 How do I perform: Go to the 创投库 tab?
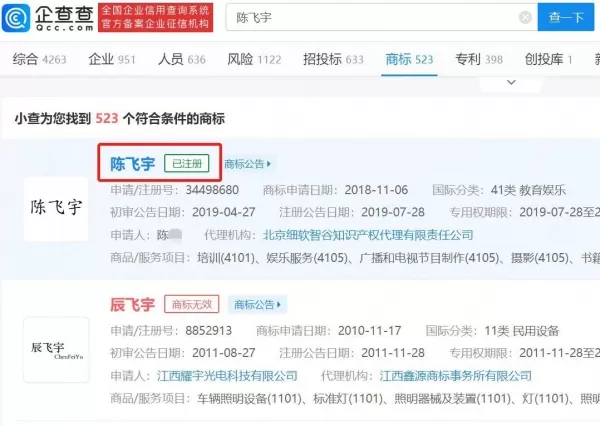(548, 59)
